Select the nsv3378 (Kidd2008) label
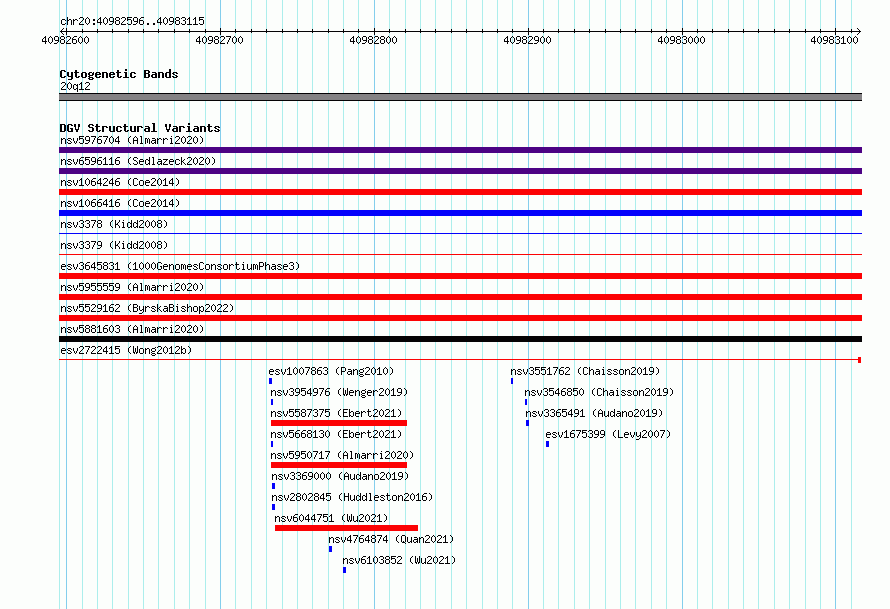This screenshot has width=890, height=609. 114,224
